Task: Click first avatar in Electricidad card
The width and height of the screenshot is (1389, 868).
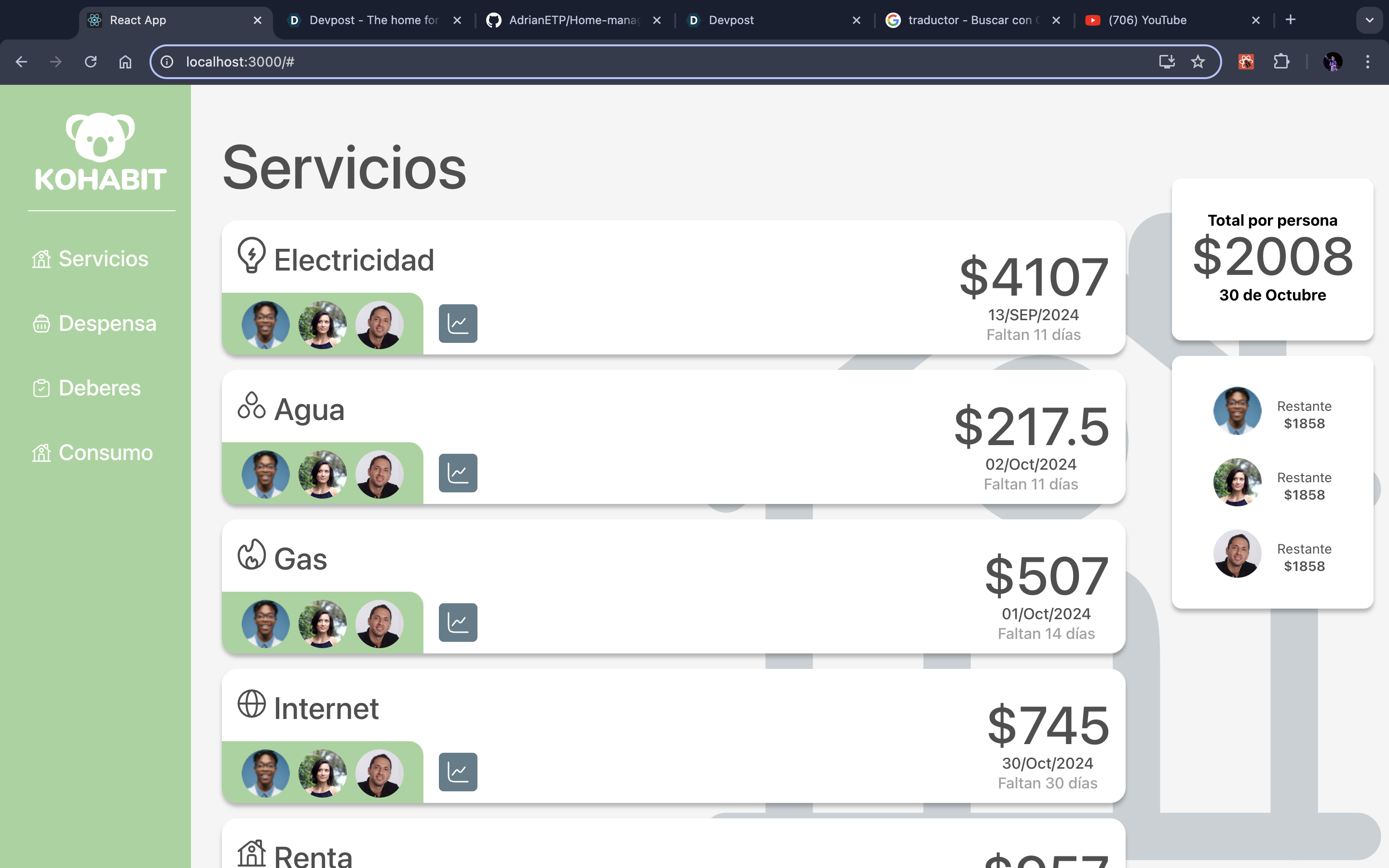Action: pyautogui.click(x=265, y=325)
